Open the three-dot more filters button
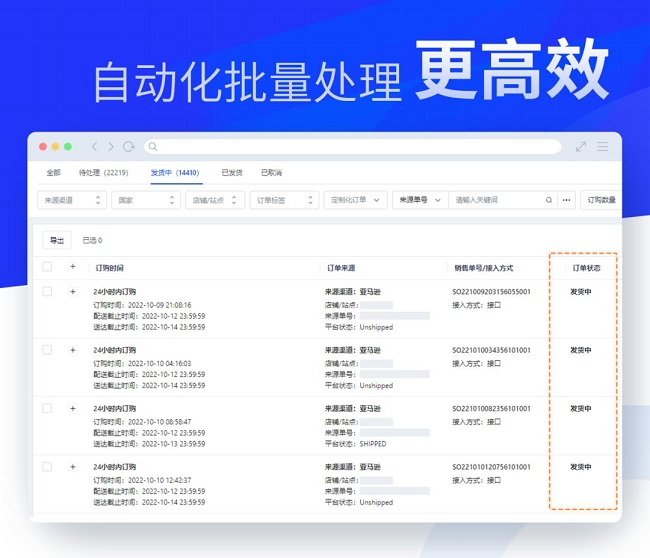This screenshot has width=650, height=558. (566, 200)
